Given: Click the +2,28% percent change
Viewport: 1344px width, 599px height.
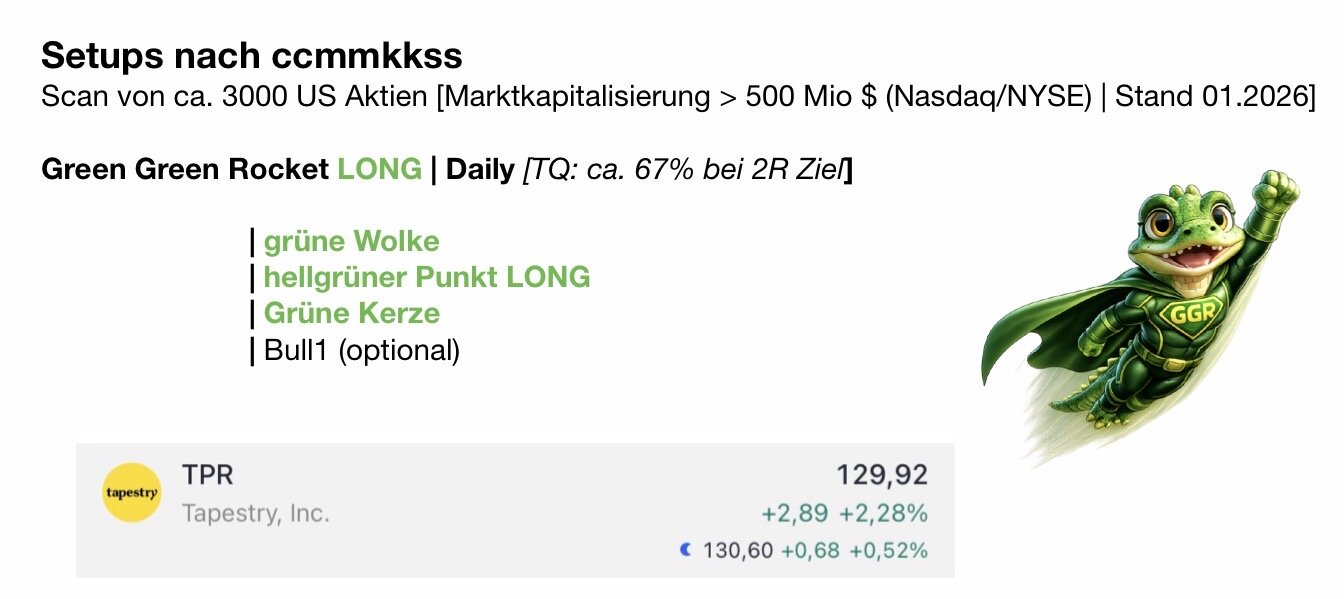Looking at the screenshot, I should 883,514.
